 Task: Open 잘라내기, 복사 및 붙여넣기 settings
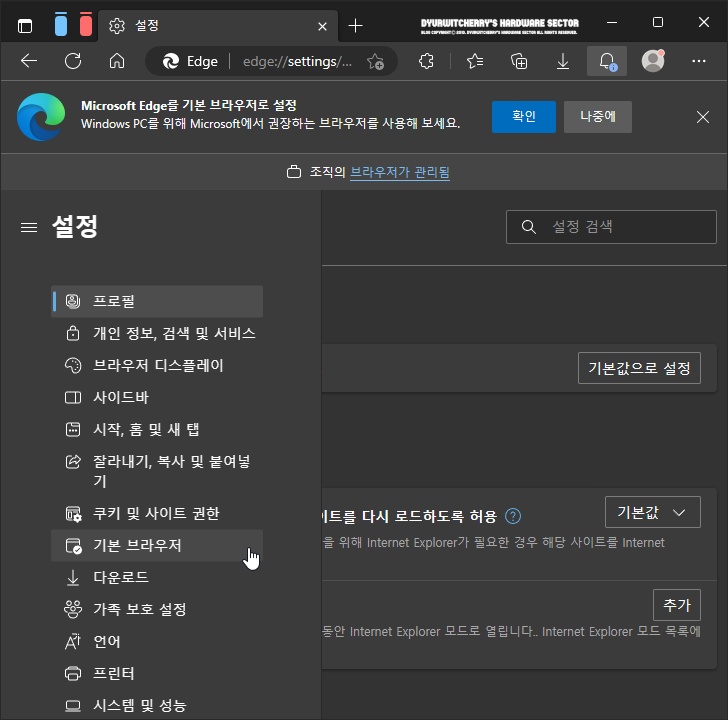[x=157, y=471]
